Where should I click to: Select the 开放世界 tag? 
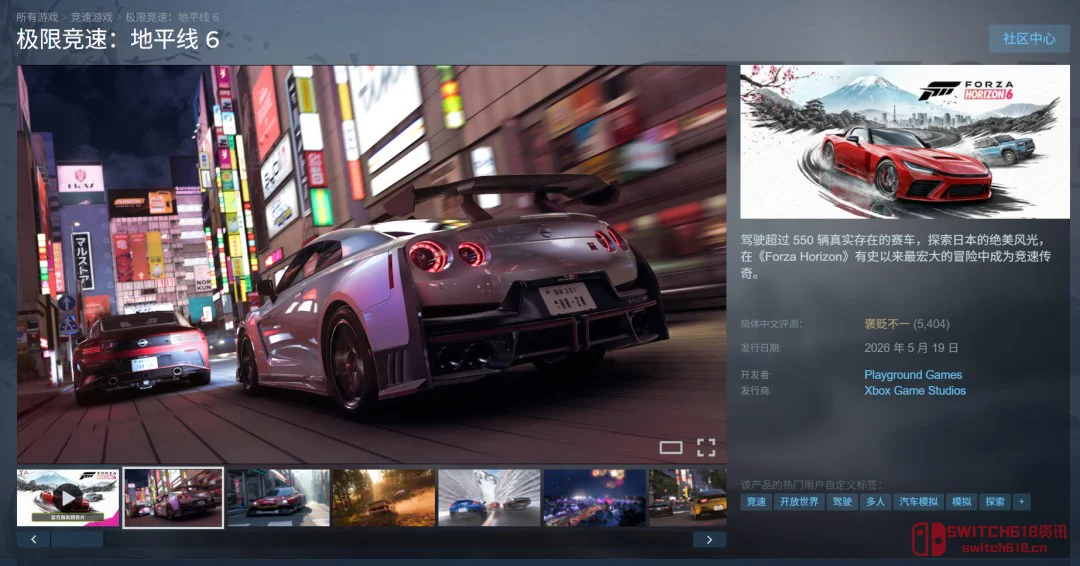point(799,502)
